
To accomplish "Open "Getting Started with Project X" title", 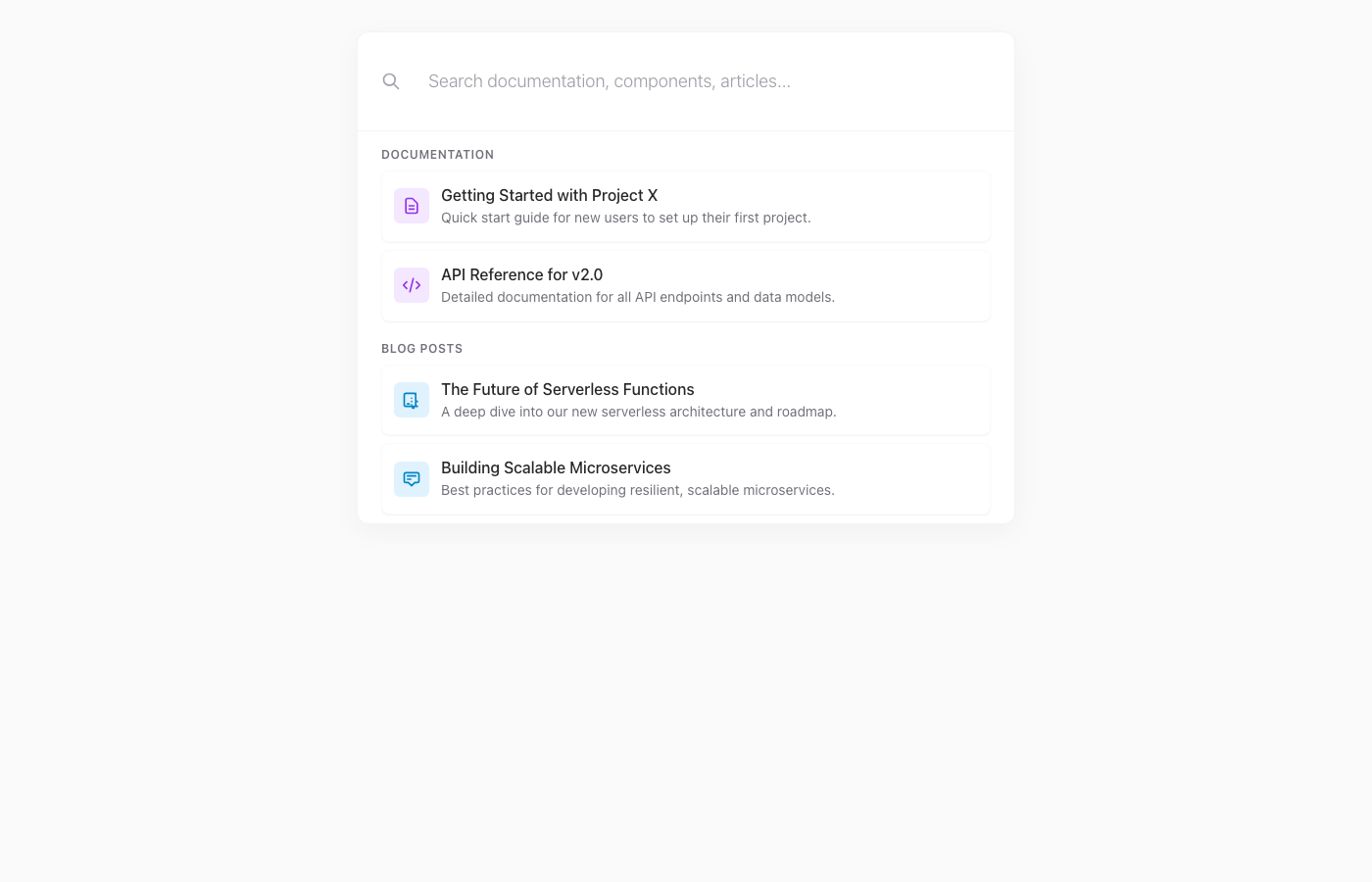I will coord(549,196).
